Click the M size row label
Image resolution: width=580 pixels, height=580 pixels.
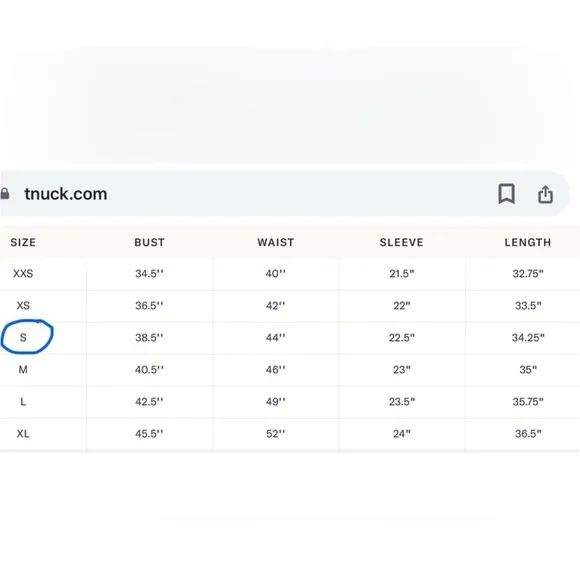click(23, 370)
